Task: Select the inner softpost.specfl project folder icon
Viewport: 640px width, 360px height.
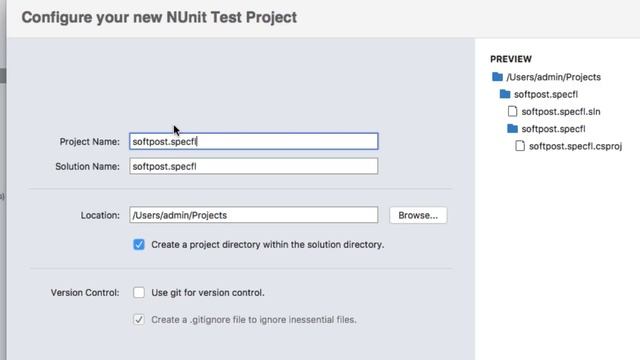Action: [x=512, y=129]
